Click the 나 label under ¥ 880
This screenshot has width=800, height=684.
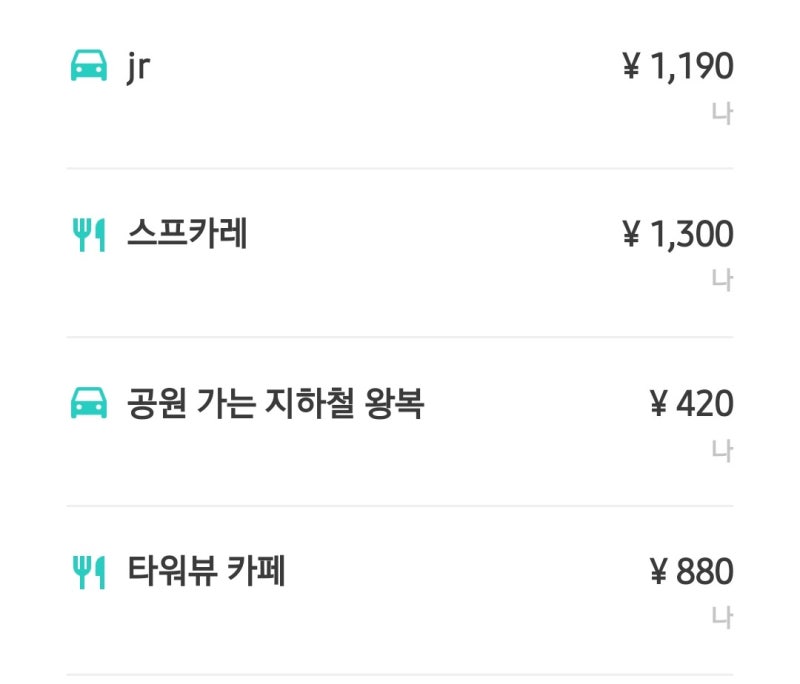pyautogui.click(x=722, y=617)
